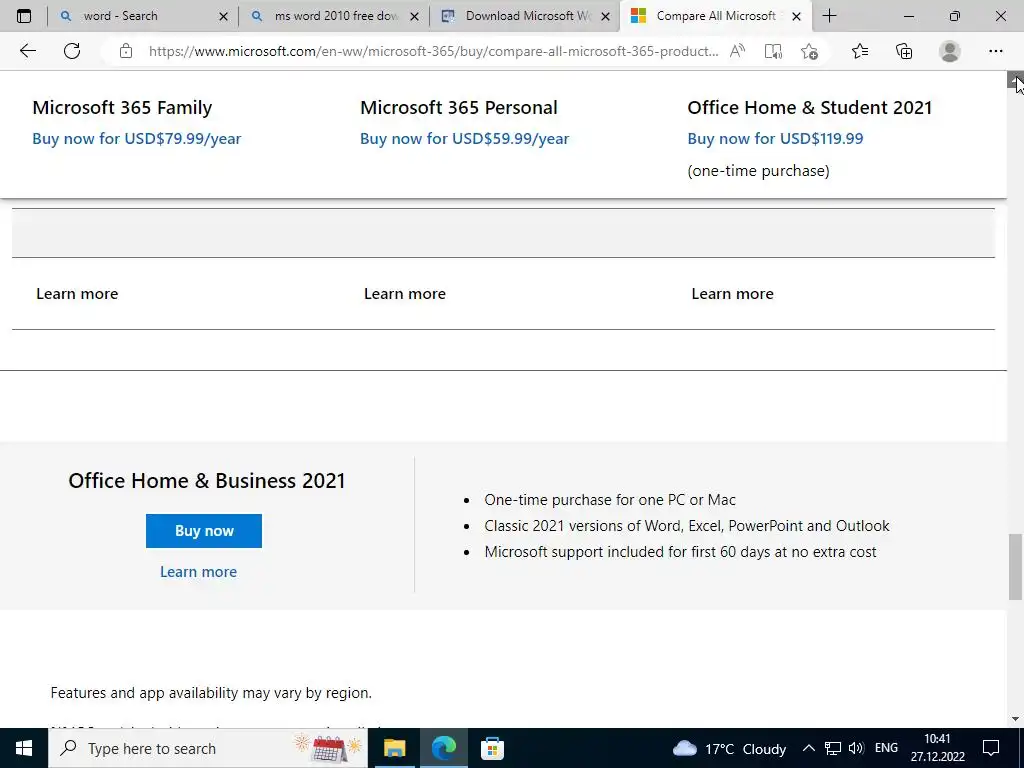Viewport: 1024px width, 768px height.
Task: Select the 'Microsoft 365 Family' heading
Action: pyautogui.click(x=122, y=107)
